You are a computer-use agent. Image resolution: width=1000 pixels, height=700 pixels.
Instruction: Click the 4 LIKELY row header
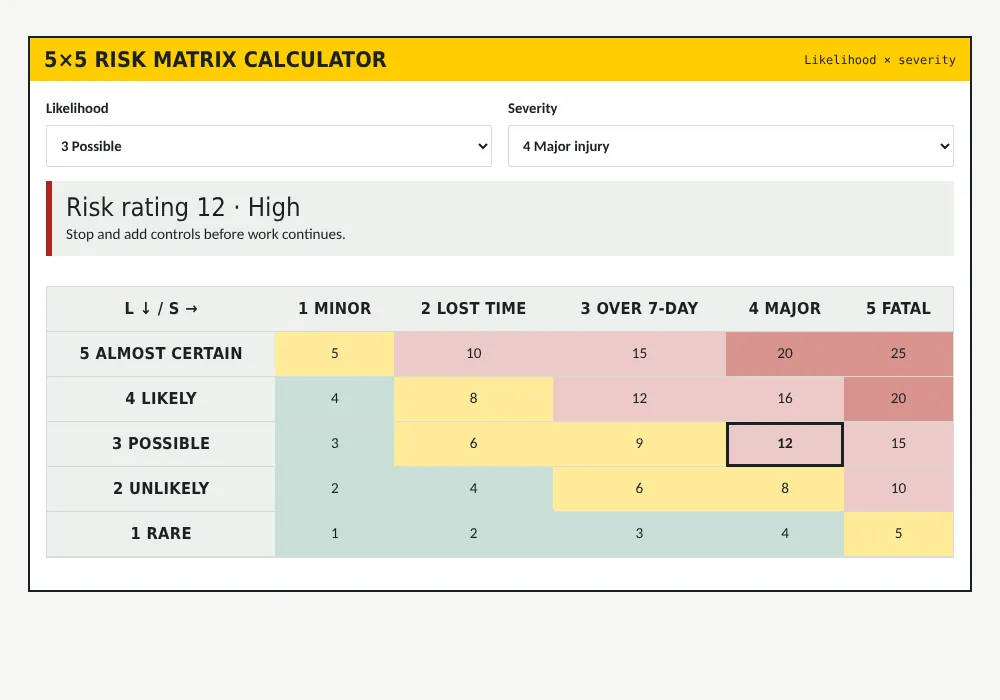pos(161,398)
